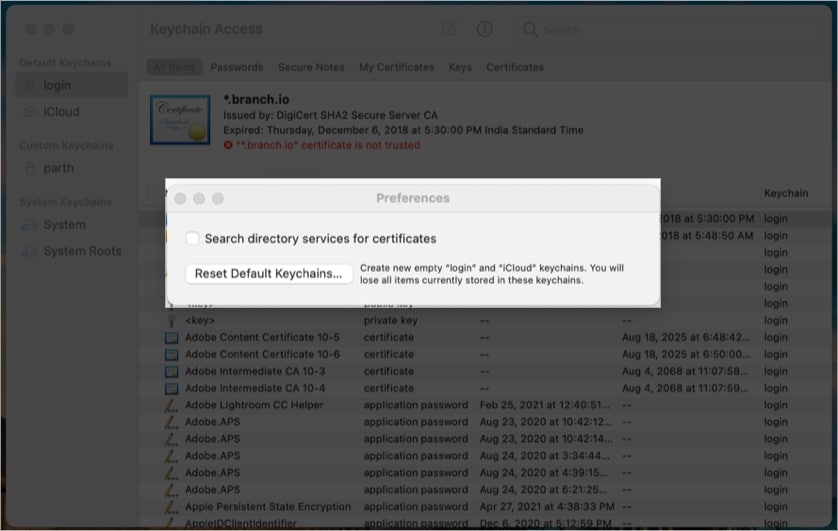Select Adobe.APS row dated Aug 23, 2020 at 10:42:12

tap(486, 422)
